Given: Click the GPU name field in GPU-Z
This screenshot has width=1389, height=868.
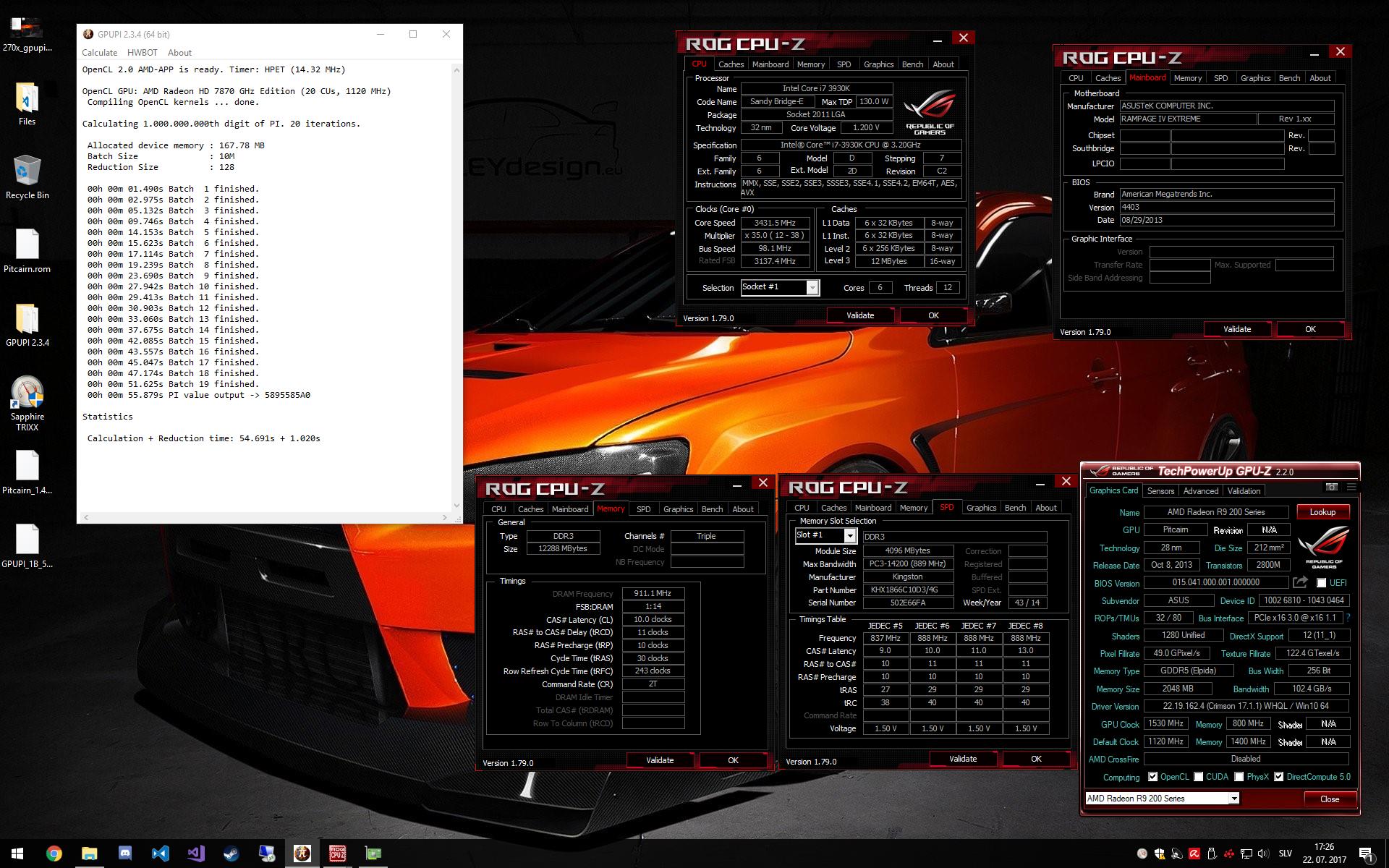Looking at the screenshot, I should [1215, 512].
